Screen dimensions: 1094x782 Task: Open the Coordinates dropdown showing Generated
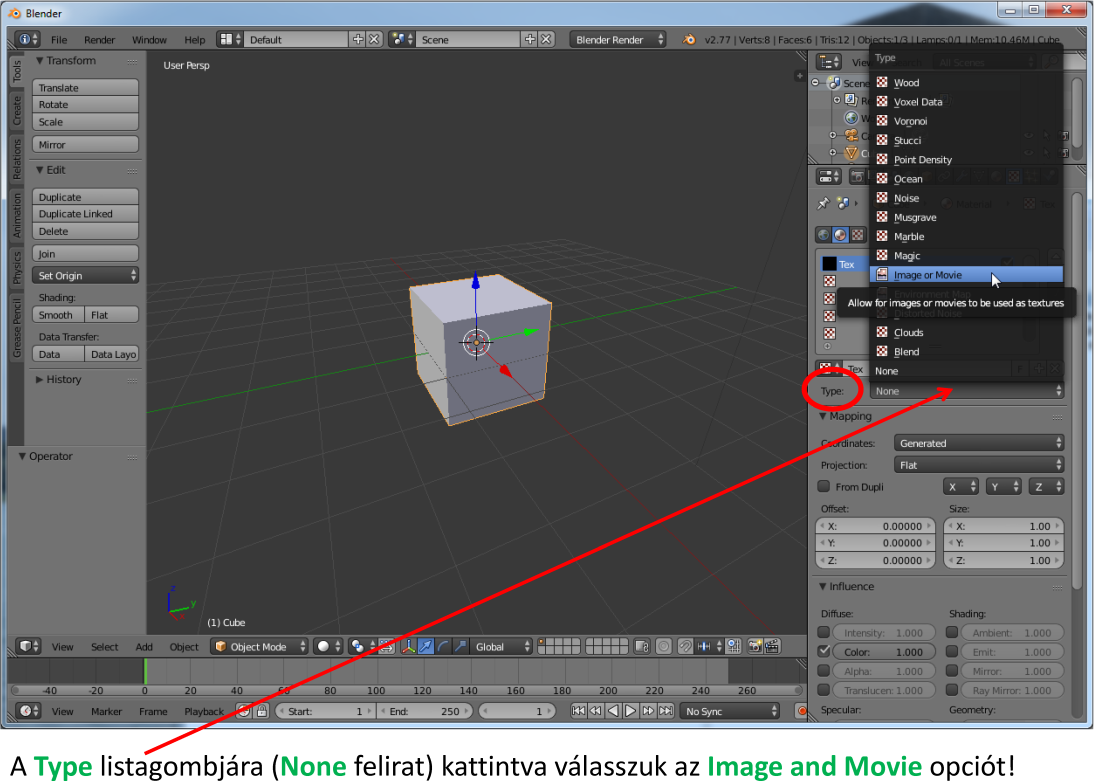point(979,443)
